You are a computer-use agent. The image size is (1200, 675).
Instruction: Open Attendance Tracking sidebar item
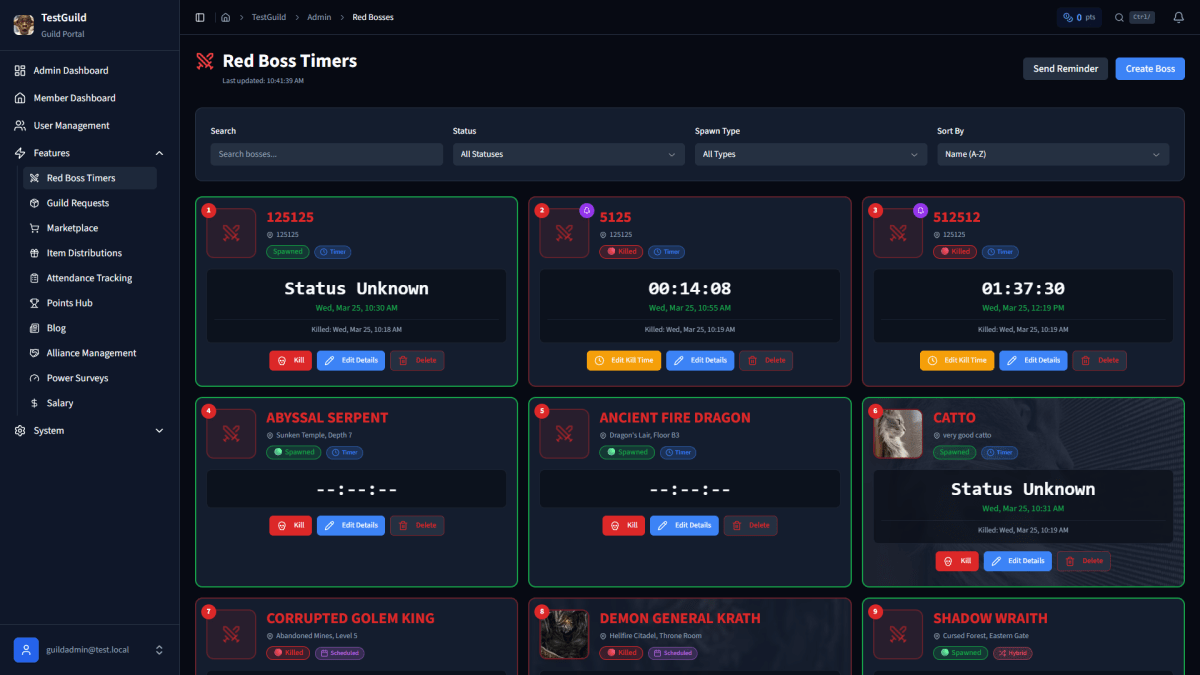90,278
